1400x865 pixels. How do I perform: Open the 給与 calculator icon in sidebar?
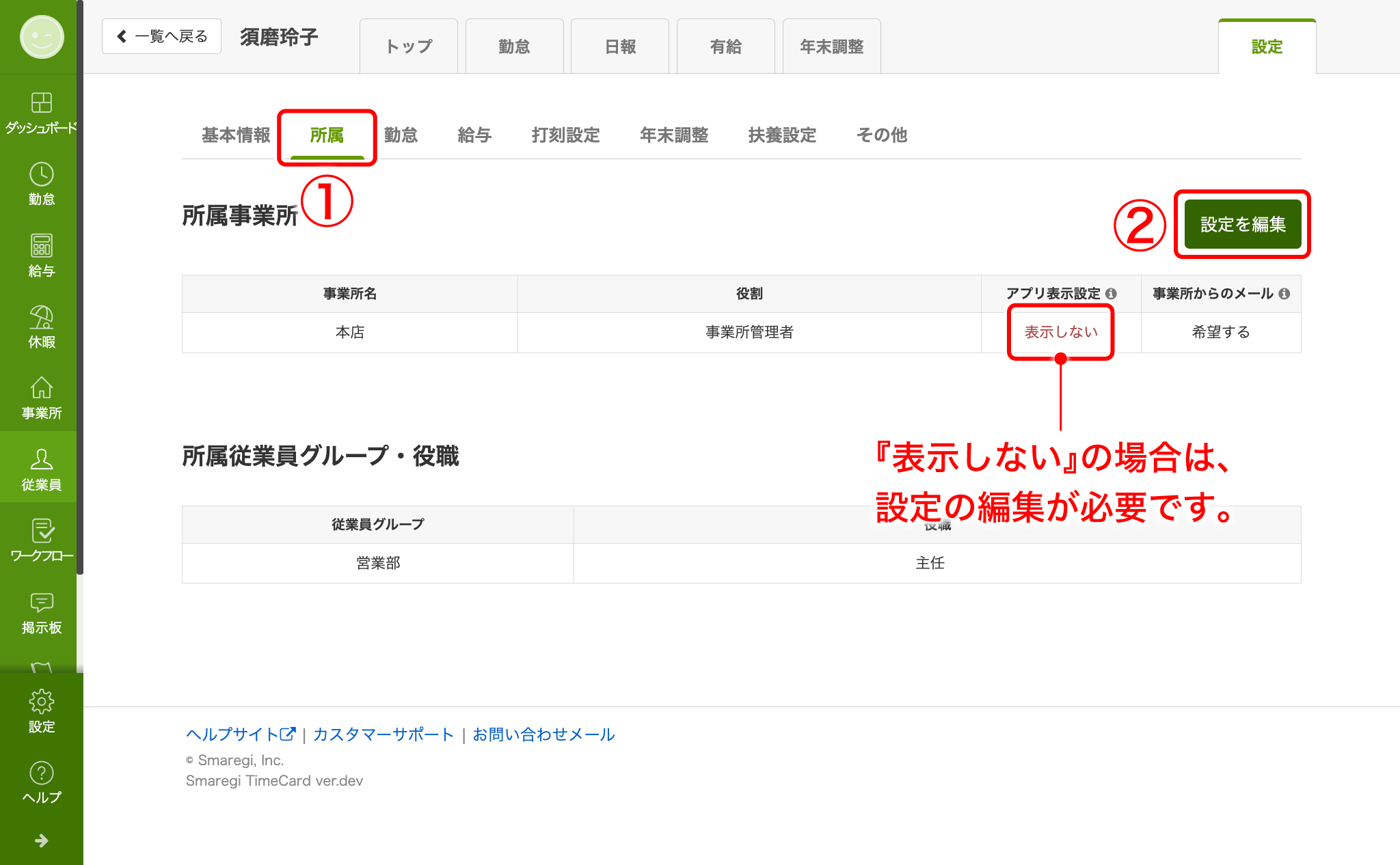(41, 246)
